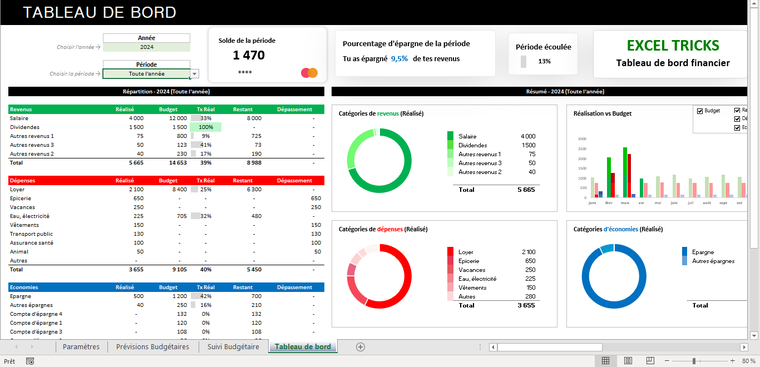Switch to Page Layout view
760x367 pixels.
628,361
